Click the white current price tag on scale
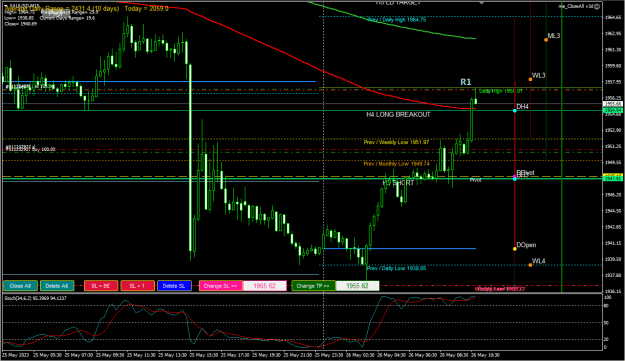This screenshot has width=625, height=361. [613, 104]
